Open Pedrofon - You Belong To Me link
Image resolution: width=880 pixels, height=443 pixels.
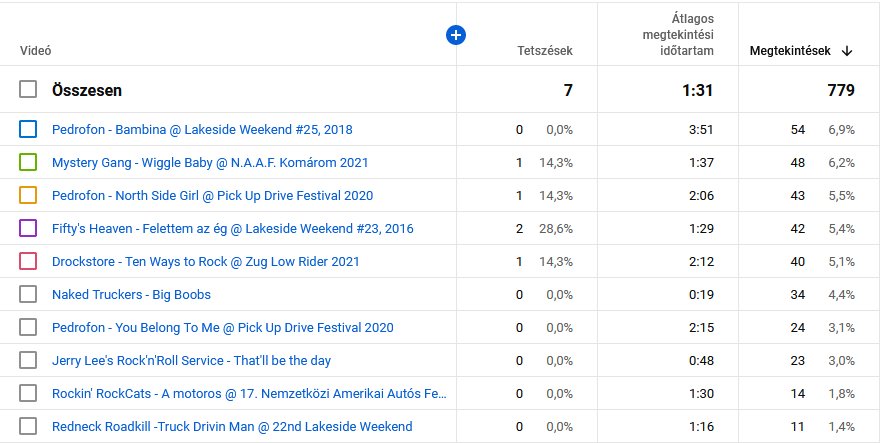click(222, 327)
